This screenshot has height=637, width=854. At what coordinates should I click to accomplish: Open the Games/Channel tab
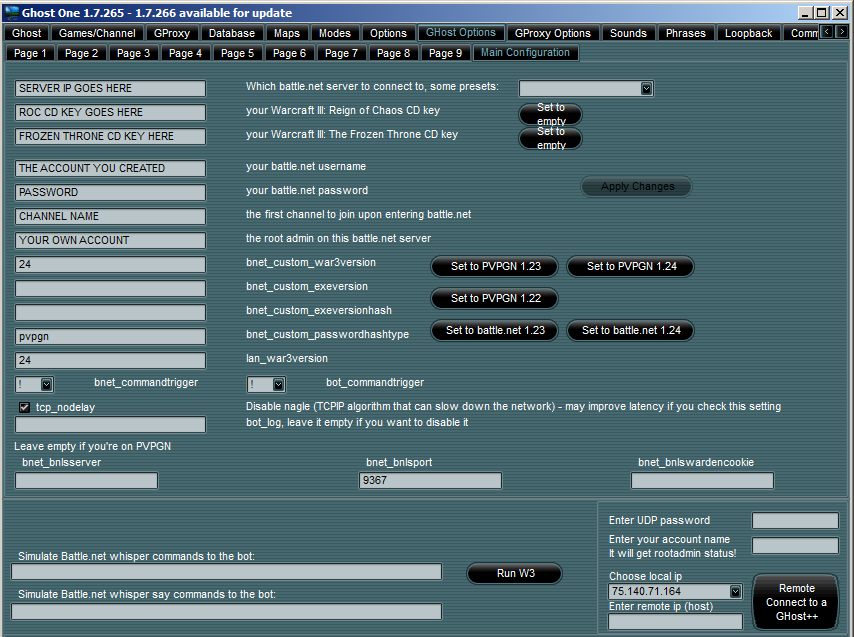97,33
